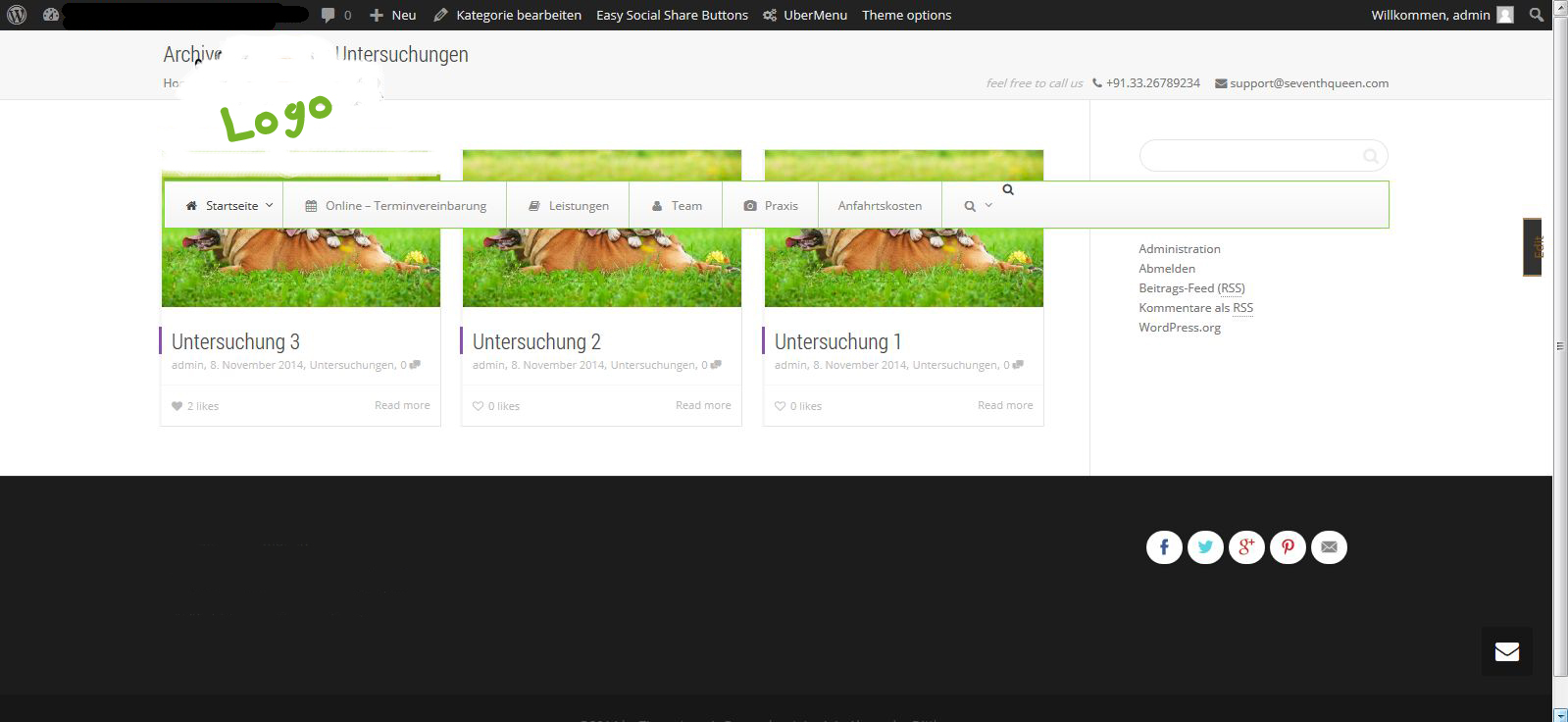Click the Abmelden link in sidebar

(x=1166, y=269)
